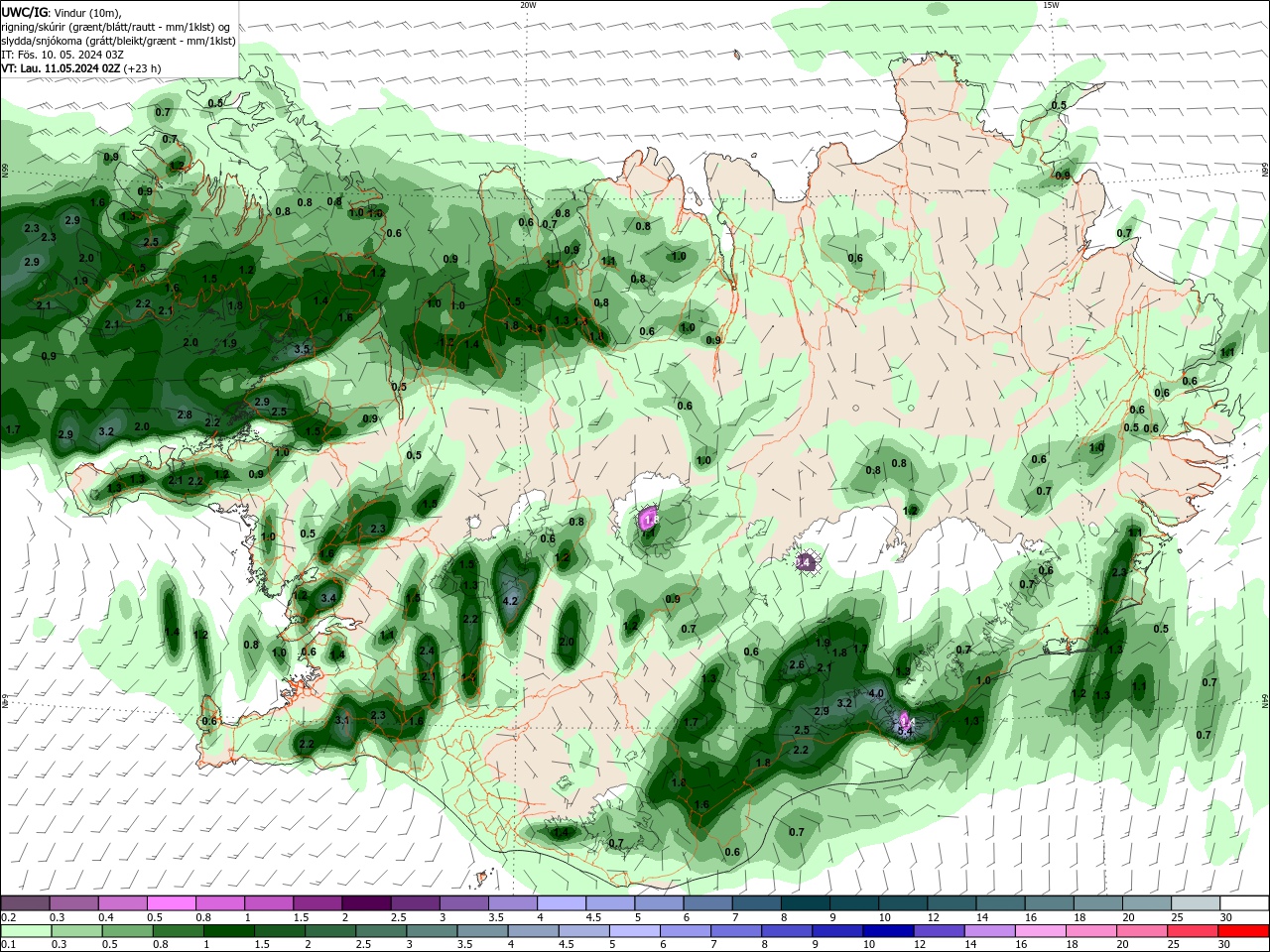
Task: Click the dark green 1 swatch in lower legend
Action: [x=229, y=931]
